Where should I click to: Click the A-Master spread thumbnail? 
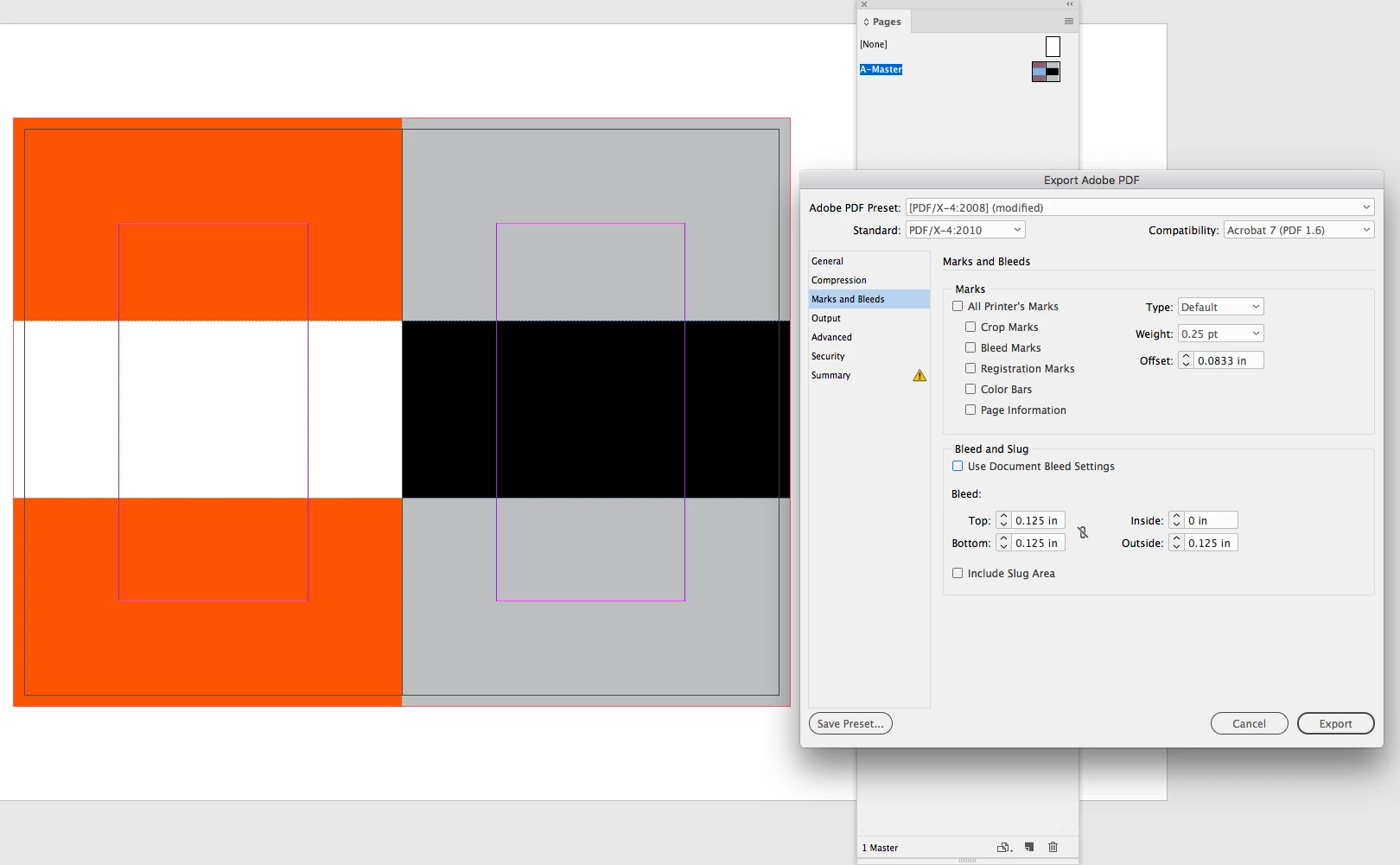1046,72
